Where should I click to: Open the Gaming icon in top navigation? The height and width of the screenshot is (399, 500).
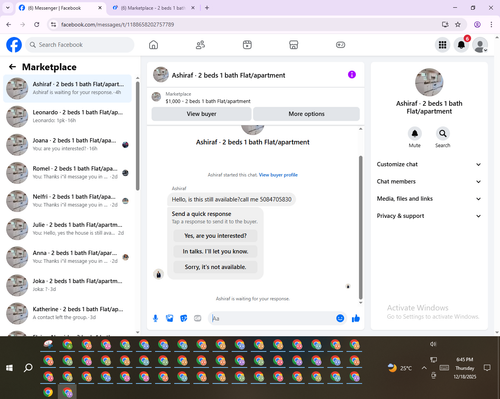tap(340, 45)
